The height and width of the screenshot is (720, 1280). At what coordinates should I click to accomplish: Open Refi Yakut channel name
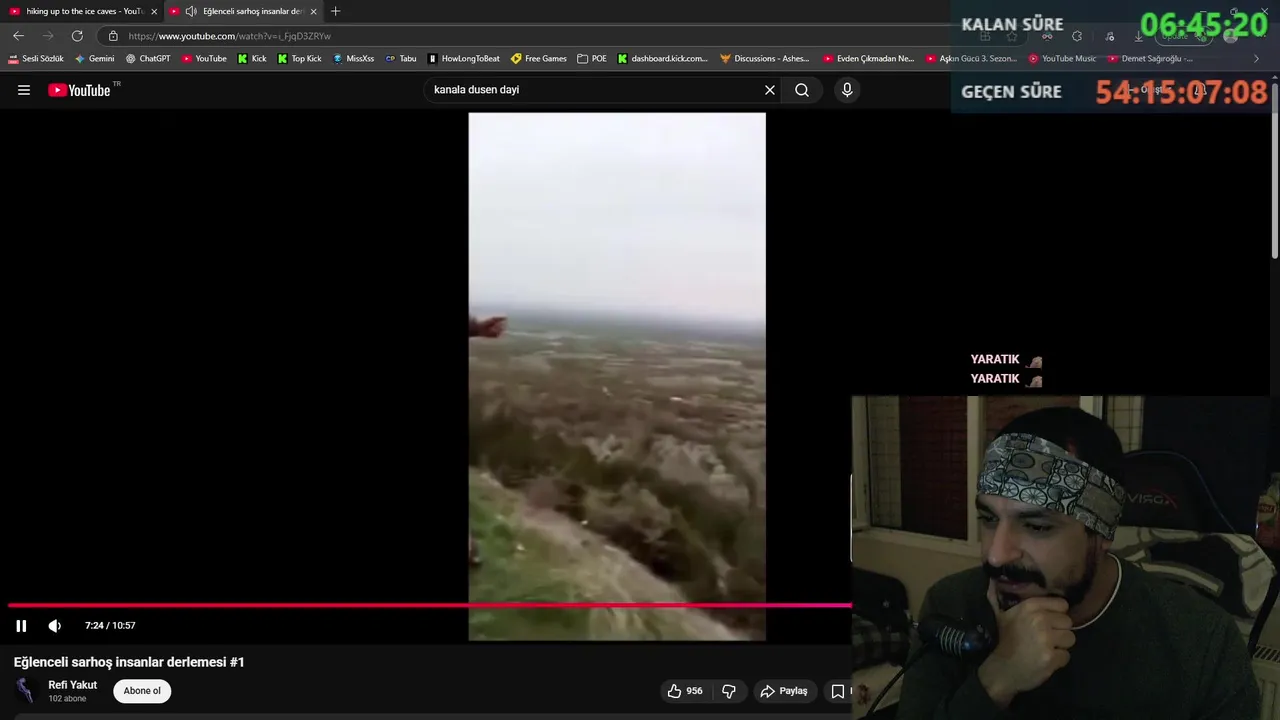click(73, 685)
